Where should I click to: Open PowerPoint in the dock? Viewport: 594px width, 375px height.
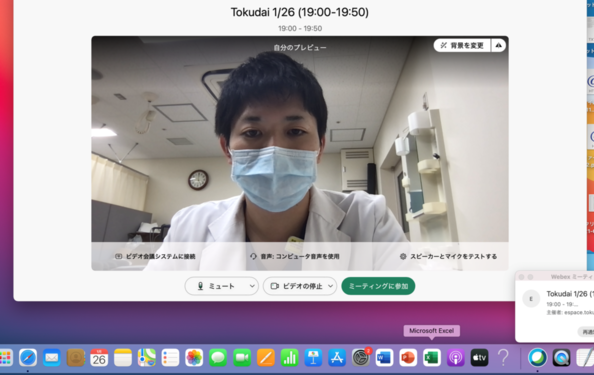[408, 358]
